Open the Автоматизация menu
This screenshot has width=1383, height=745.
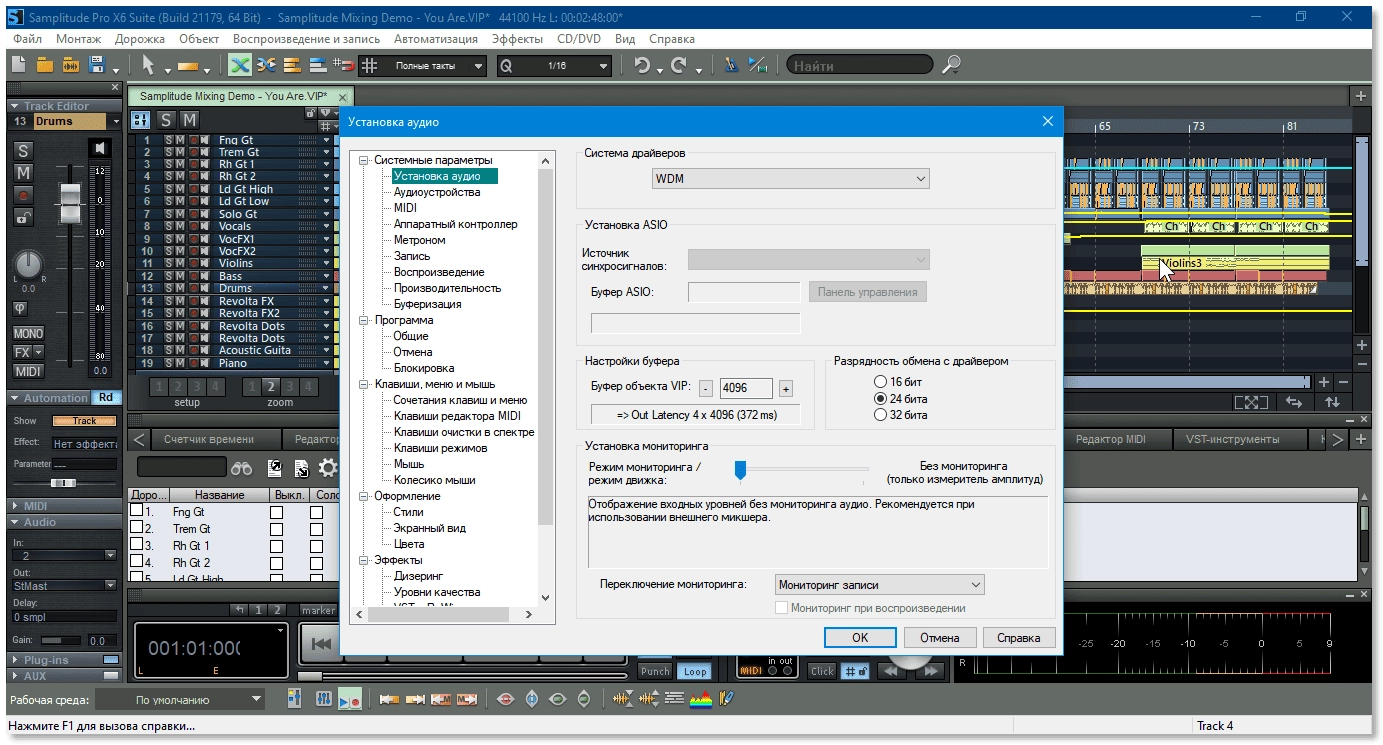(x=435, y=39)
